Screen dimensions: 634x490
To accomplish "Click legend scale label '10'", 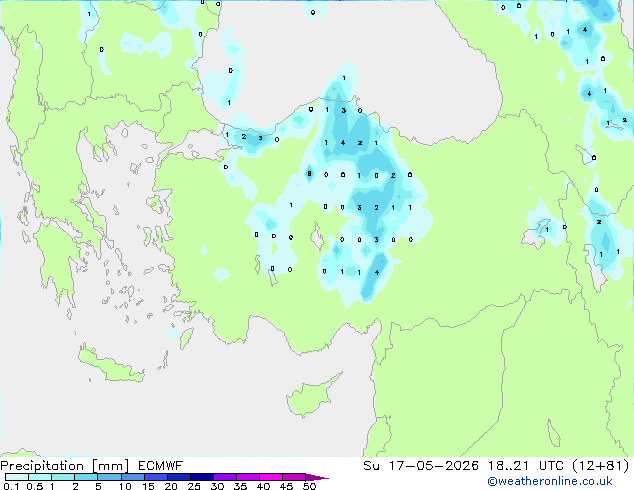I will pos(125,486).
